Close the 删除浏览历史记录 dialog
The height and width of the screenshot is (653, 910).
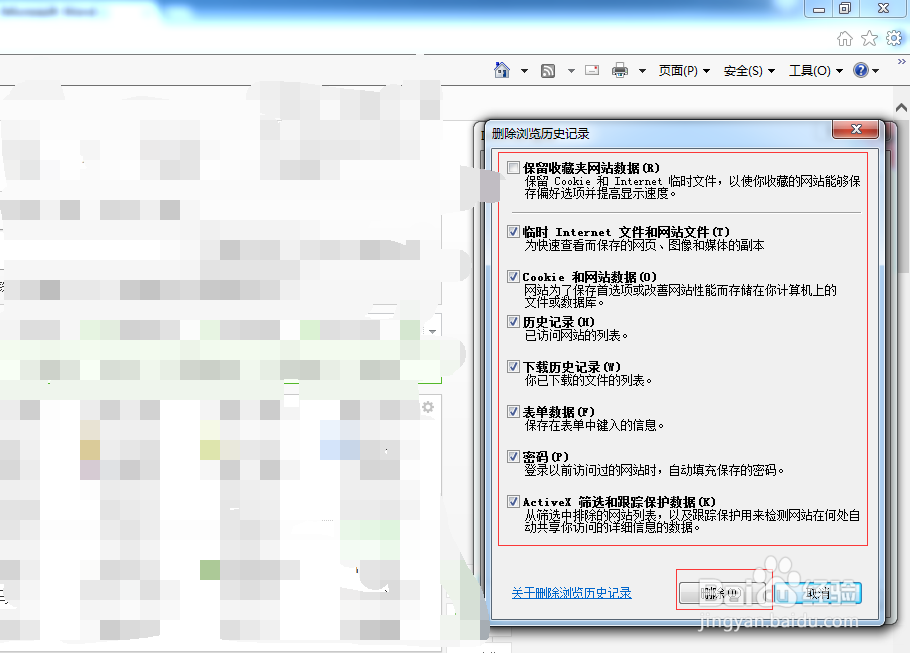855,129
